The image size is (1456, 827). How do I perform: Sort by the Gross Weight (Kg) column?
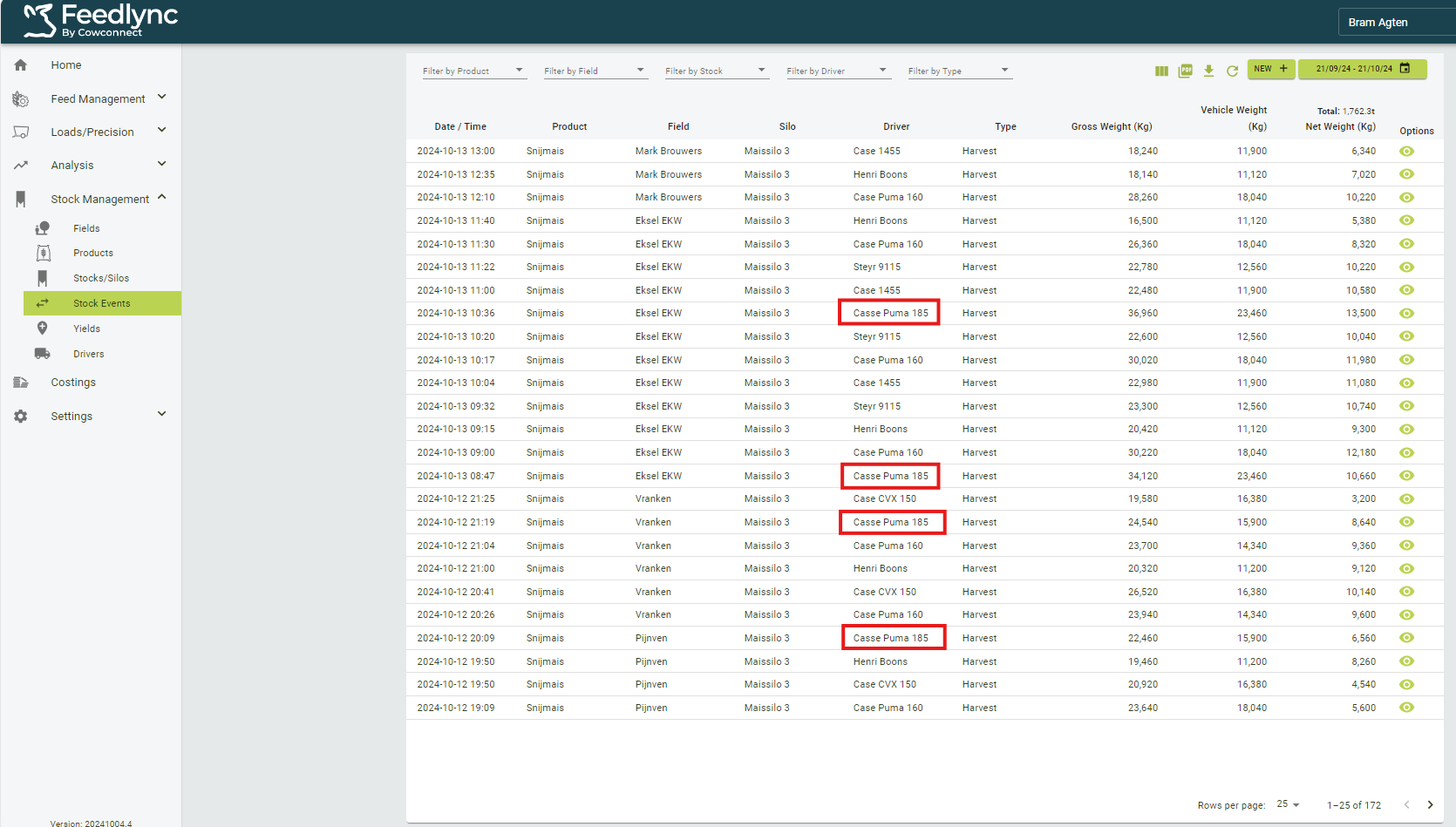pyautogui.click(x=1112, y=126)
